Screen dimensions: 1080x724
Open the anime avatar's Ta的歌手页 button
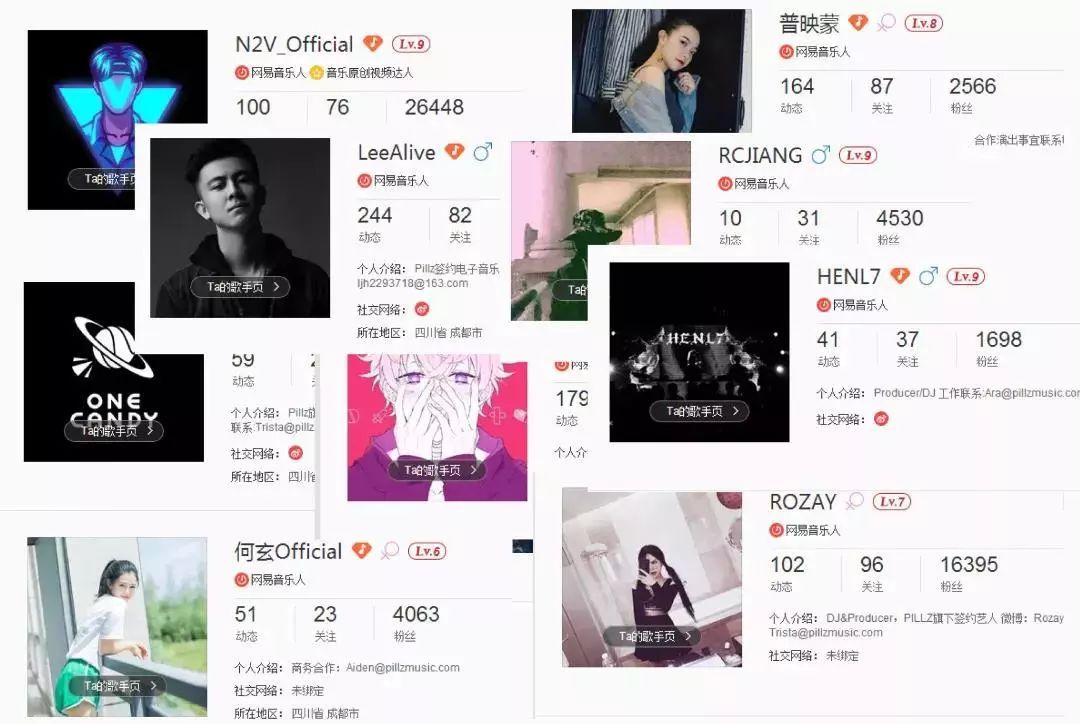pos(437,470)
